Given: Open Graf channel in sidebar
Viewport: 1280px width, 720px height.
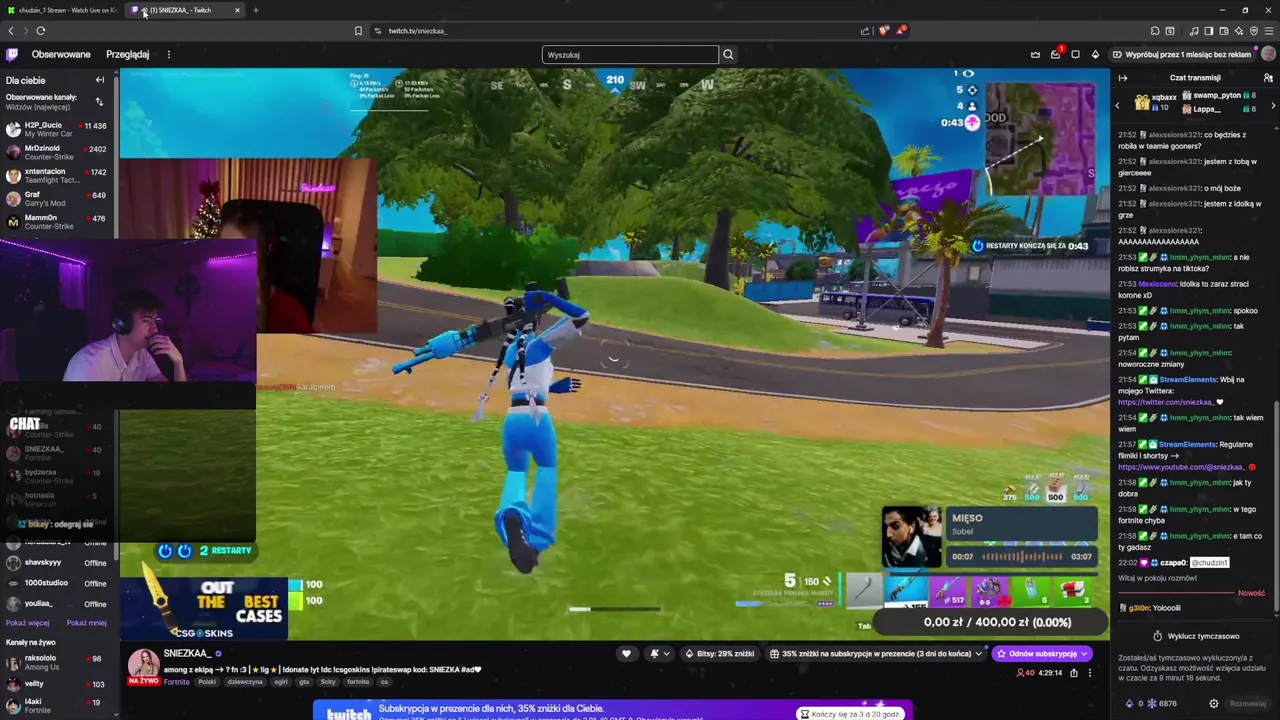Looking at the screenshot, I should [x=57, y=198].
